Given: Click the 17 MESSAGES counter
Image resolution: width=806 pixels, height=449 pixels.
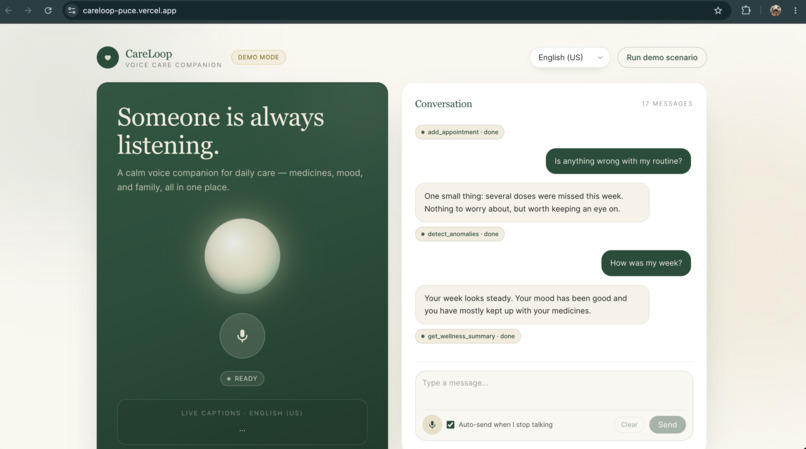Looking at the screenshot, I should pos(667,104).
